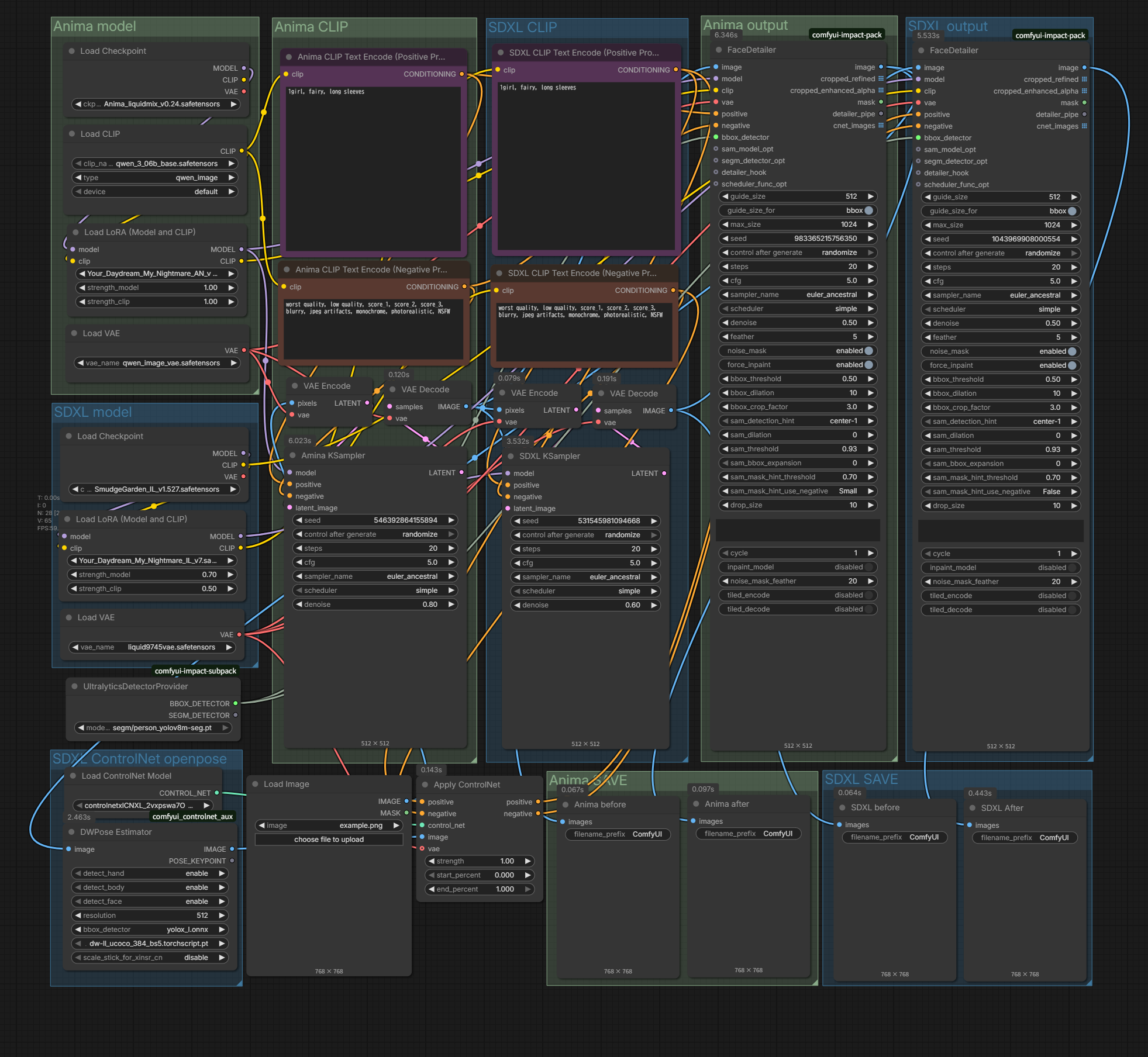Screen dimensions: 1148x1057
Task: Click the comfyui_controlnet_aux badge
Action: pos(192,817)
